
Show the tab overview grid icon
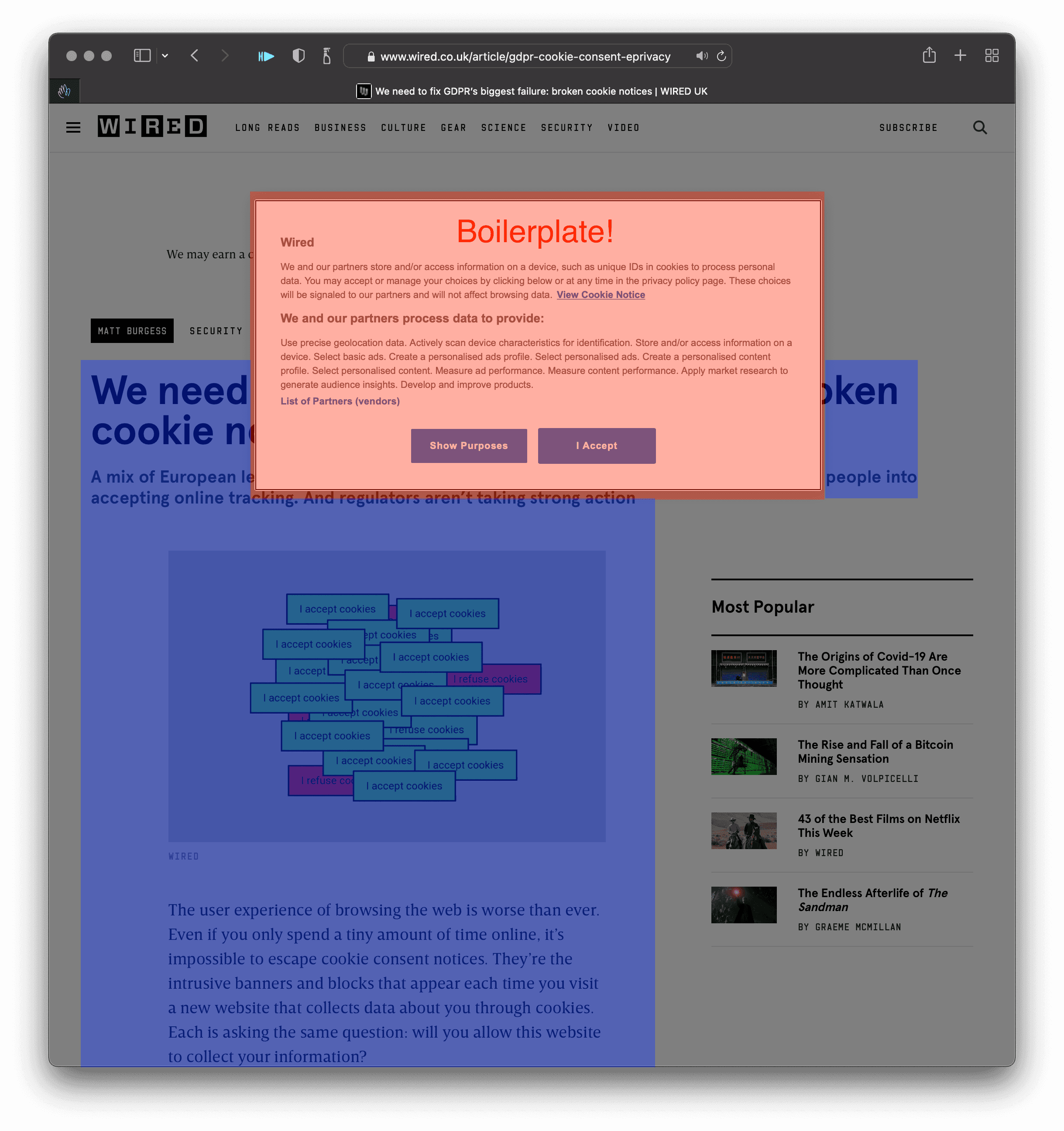pos(992,56)
